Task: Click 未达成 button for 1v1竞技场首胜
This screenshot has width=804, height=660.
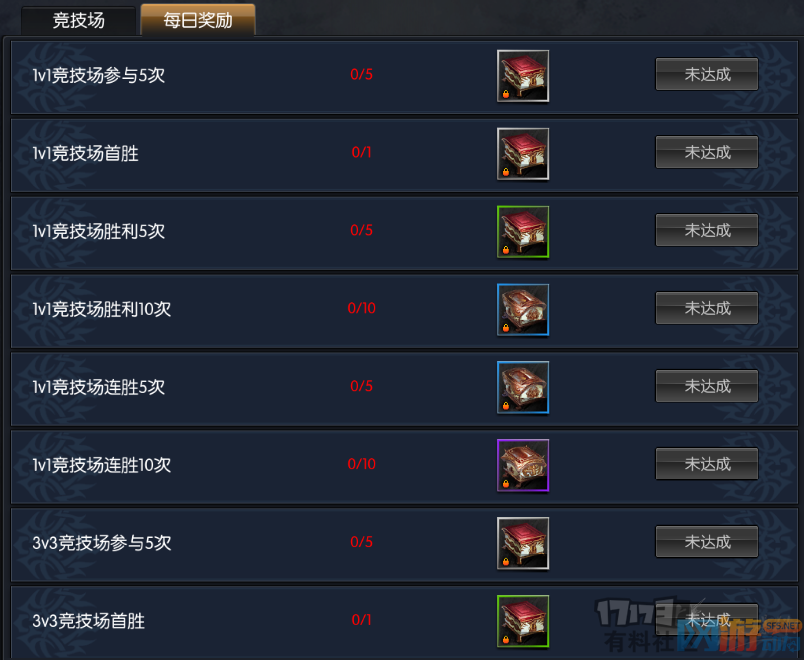Action: point(707,152)
